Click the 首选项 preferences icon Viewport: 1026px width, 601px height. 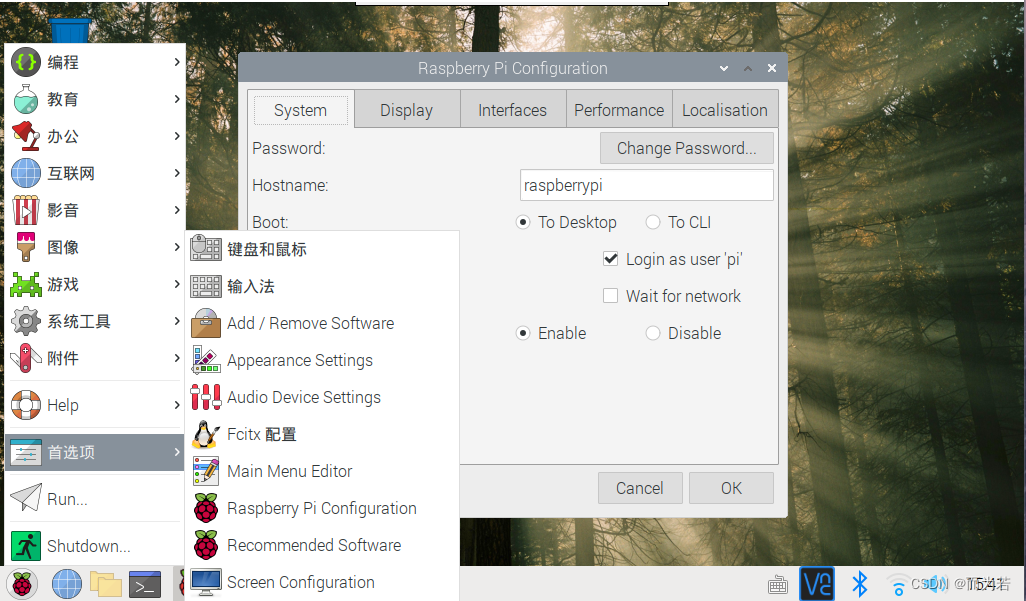click(x=26, y=452)
